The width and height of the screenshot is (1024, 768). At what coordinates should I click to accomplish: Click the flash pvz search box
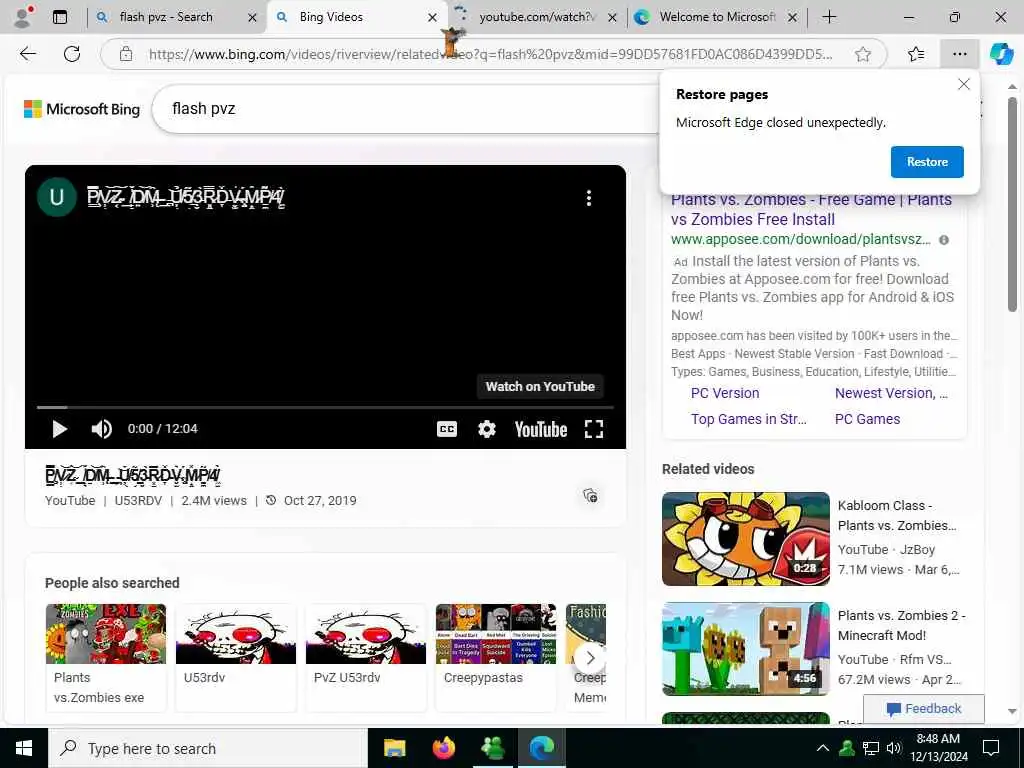point(405,109)
